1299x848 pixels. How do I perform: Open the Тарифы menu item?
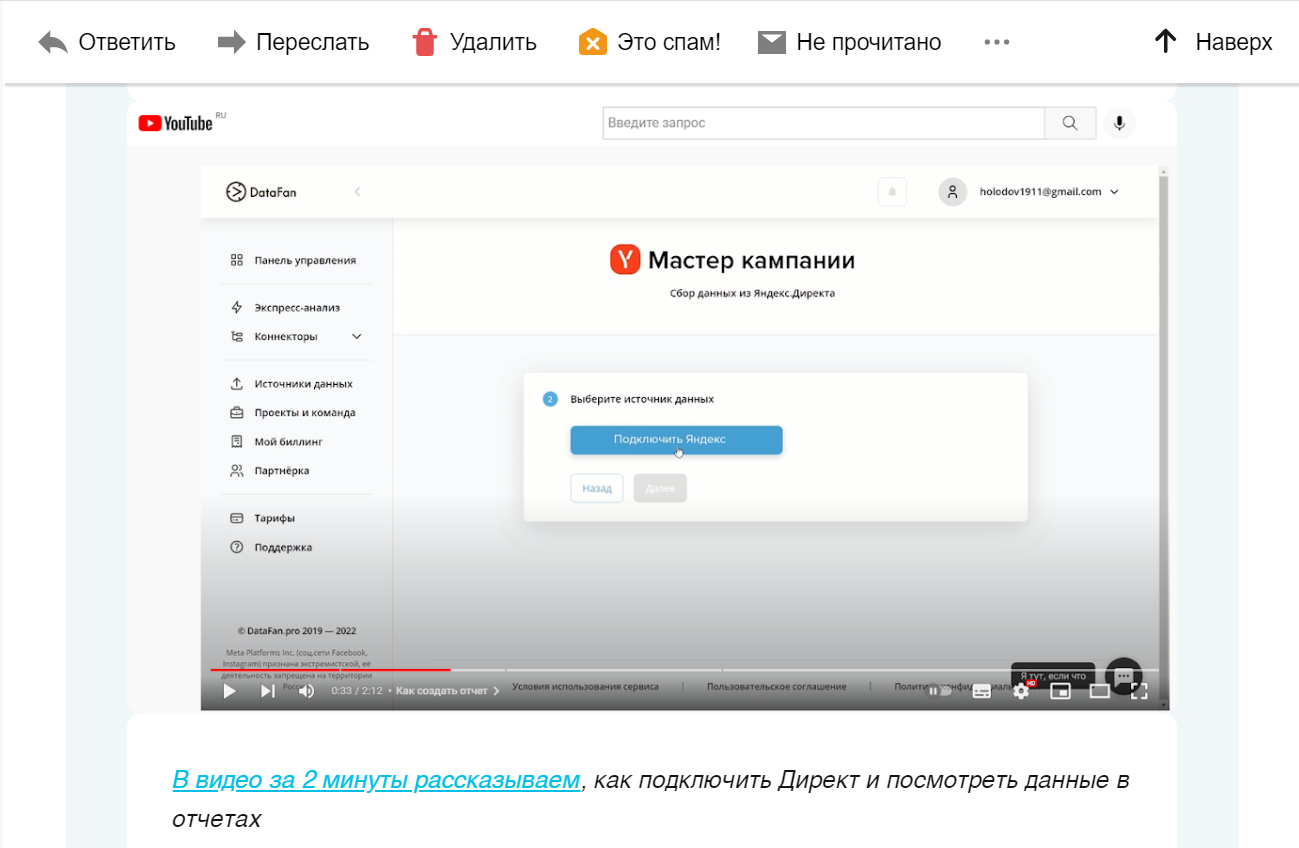[262, 519]
